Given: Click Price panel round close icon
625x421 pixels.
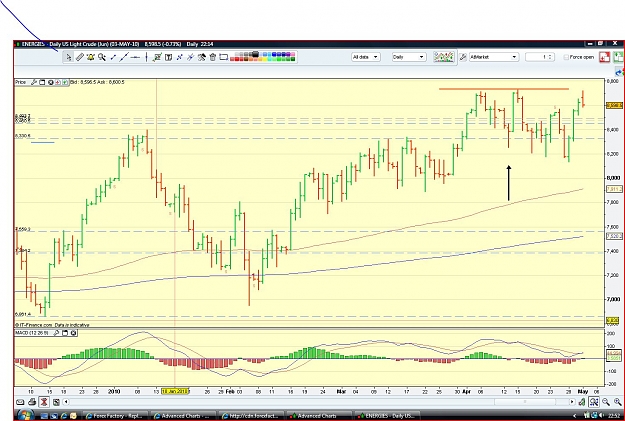Looking at the screenshot, I should [51, 82].
